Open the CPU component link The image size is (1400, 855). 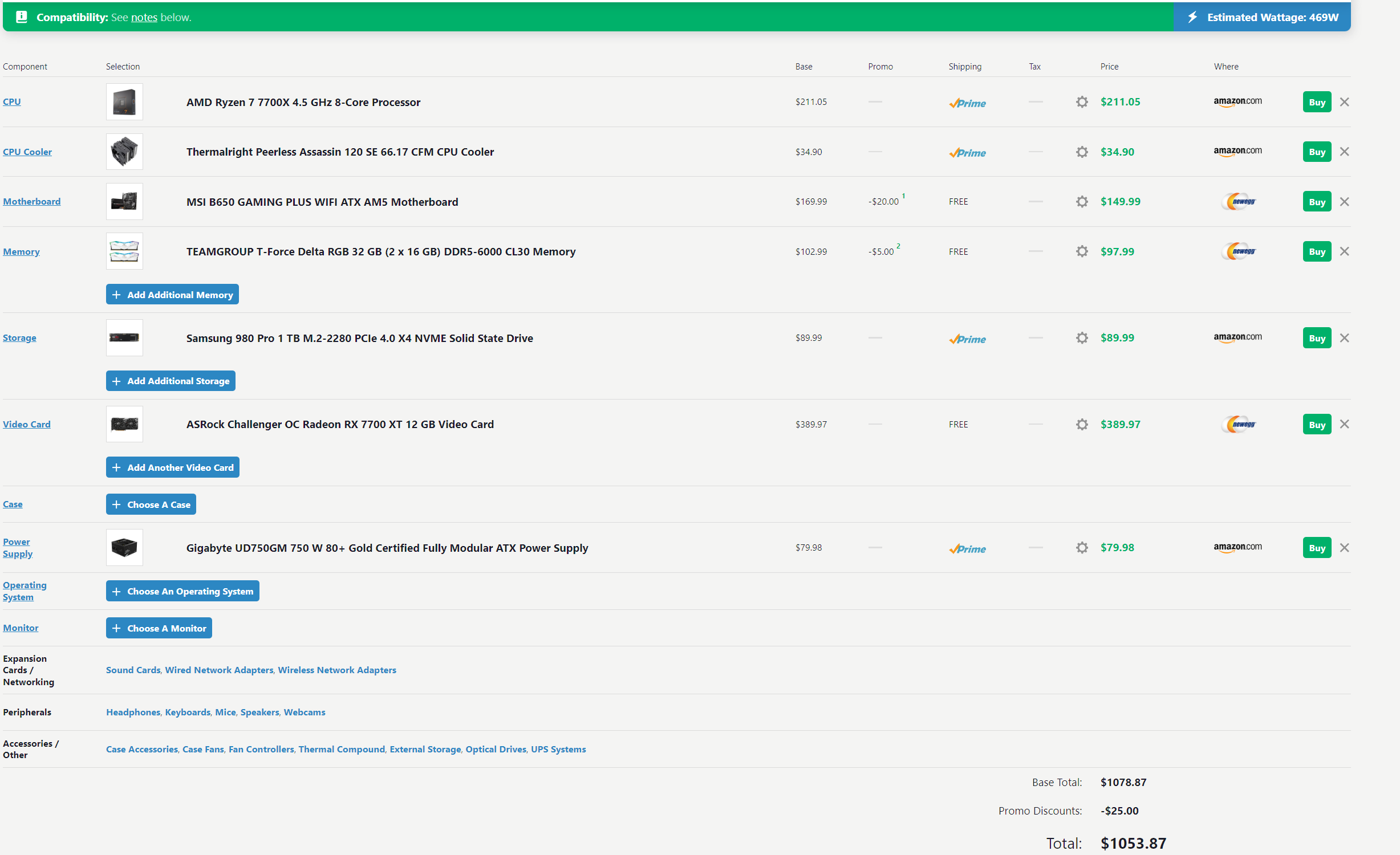pos(12,101)
